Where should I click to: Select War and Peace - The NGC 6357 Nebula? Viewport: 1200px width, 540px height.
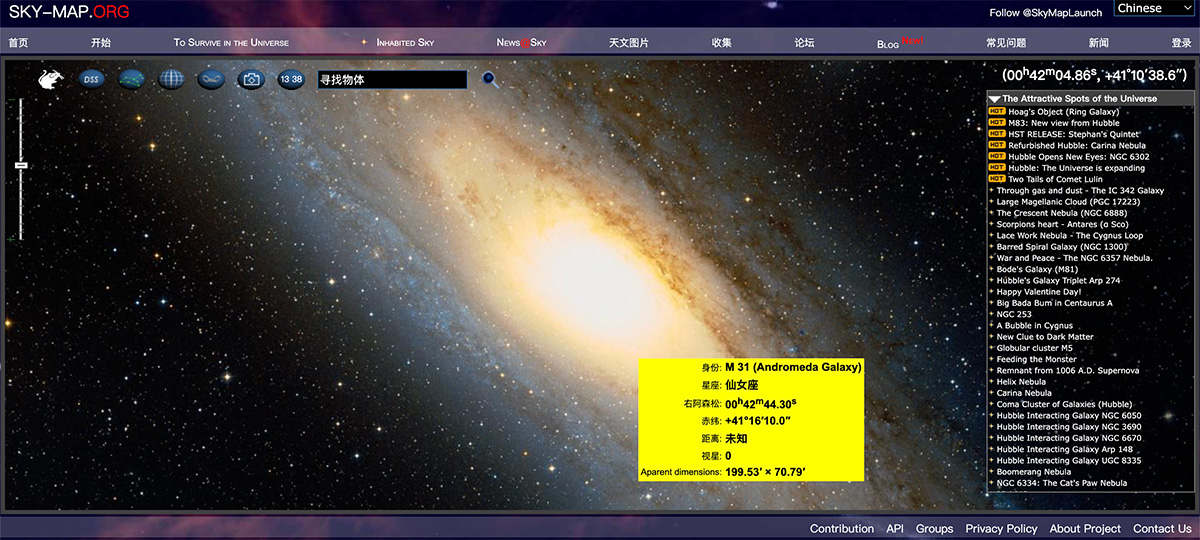pyautogui.click(x=1075, y=258)
